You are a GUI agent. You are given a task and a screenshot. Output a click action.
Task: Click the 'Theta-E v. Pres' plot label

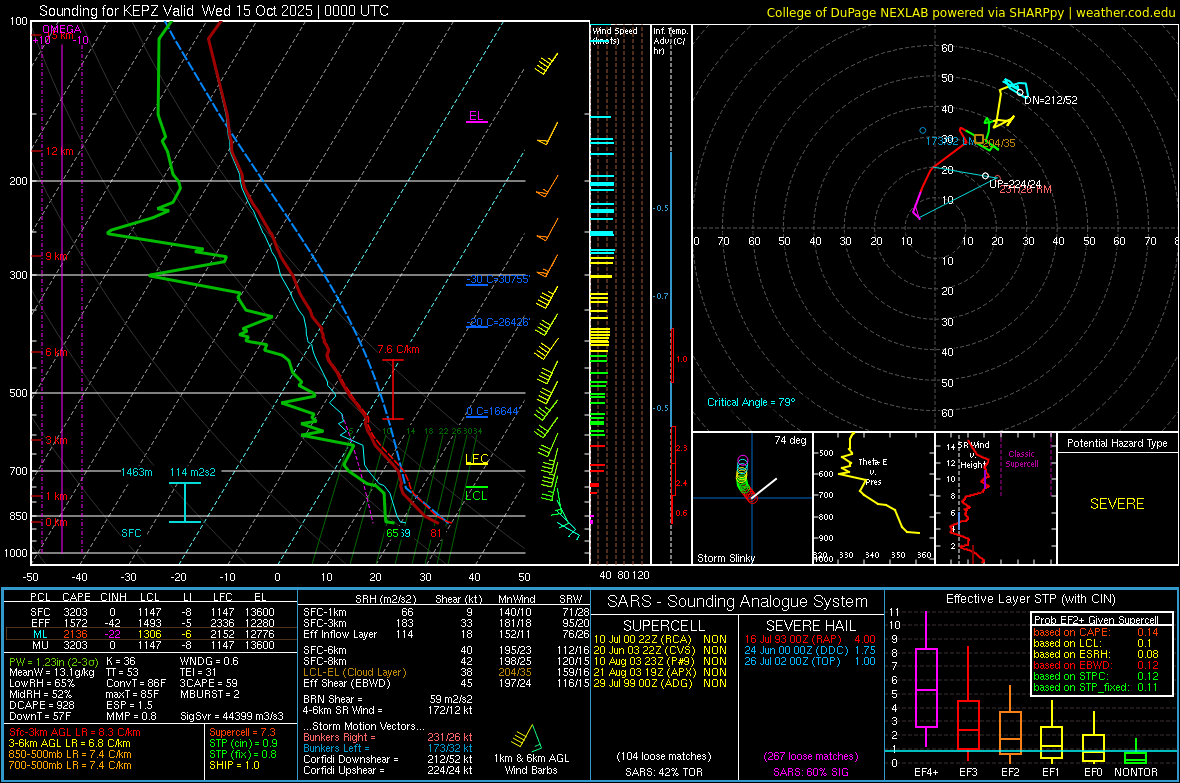[x=873, y=471]
